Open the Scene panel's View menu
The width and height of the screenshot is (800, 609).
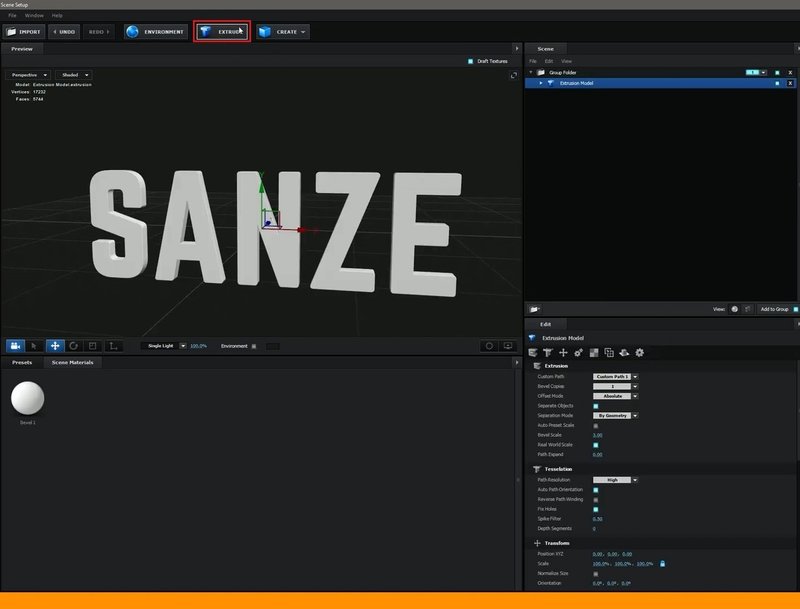(x=566, y=61)
